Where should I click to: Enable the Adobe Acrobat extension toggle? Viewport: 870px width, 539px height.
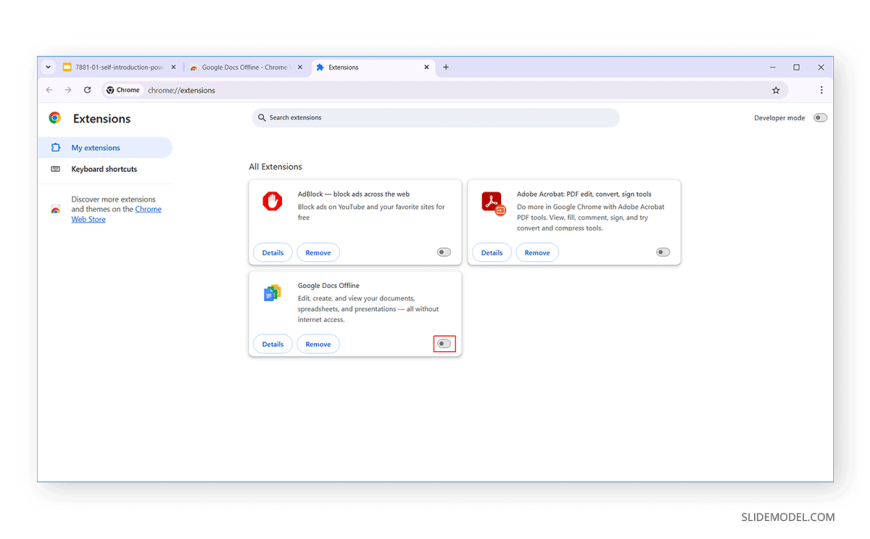coord(662,252)
